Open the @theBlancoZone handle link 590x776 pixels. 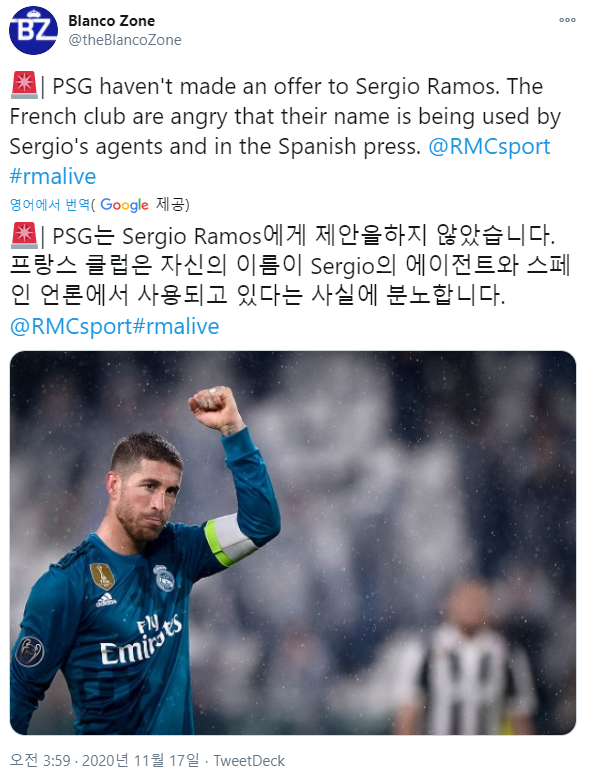pos(125,40)
